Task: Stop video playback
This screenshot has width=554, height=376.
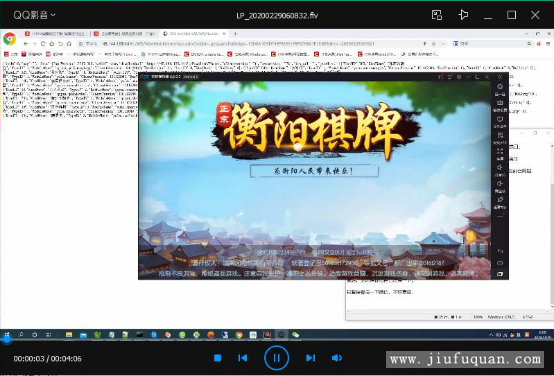Action: [218, 358]
